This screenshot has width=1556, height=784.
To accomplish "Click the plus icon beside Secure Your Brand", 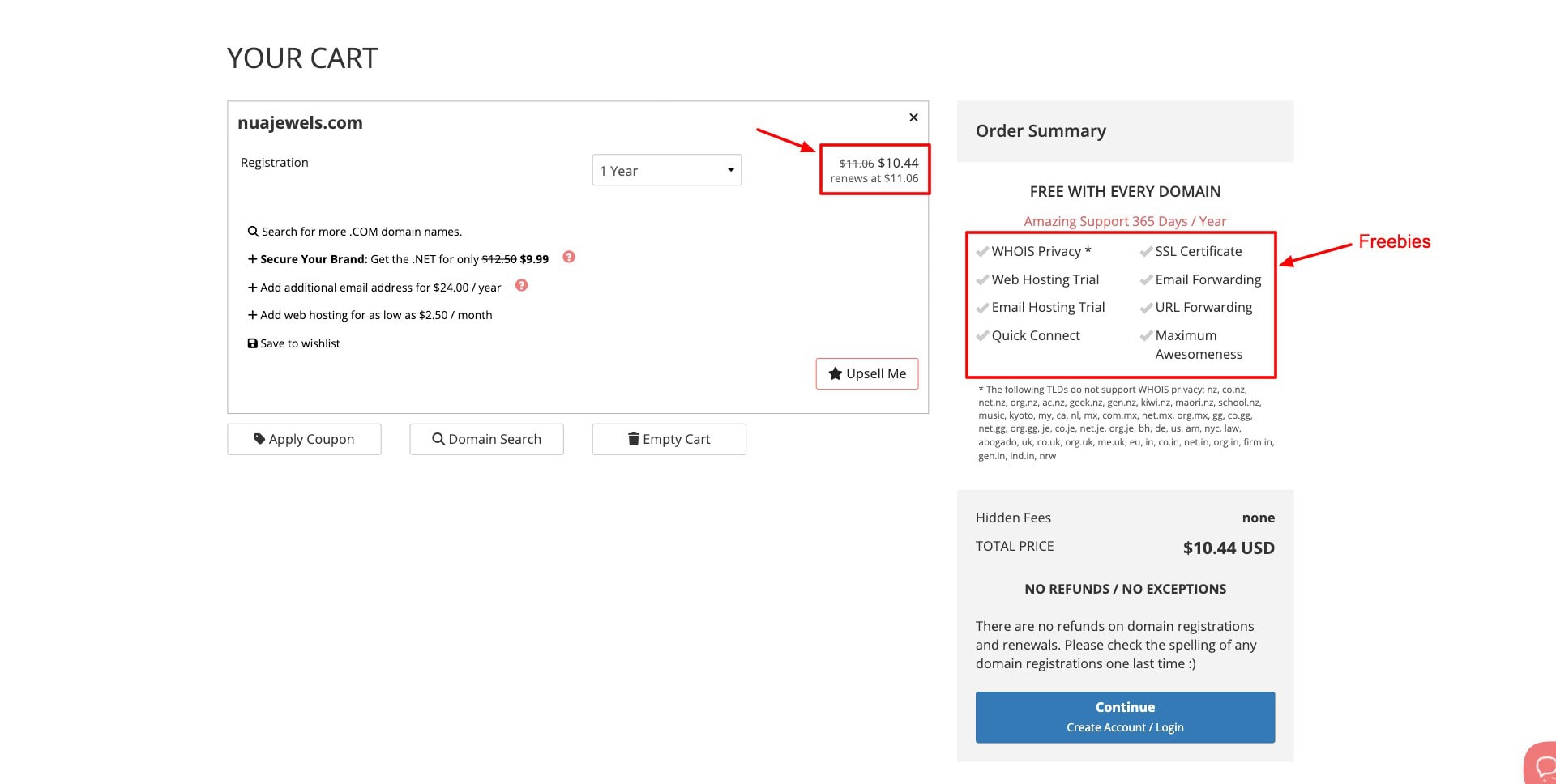I will [x=252, y=259].
